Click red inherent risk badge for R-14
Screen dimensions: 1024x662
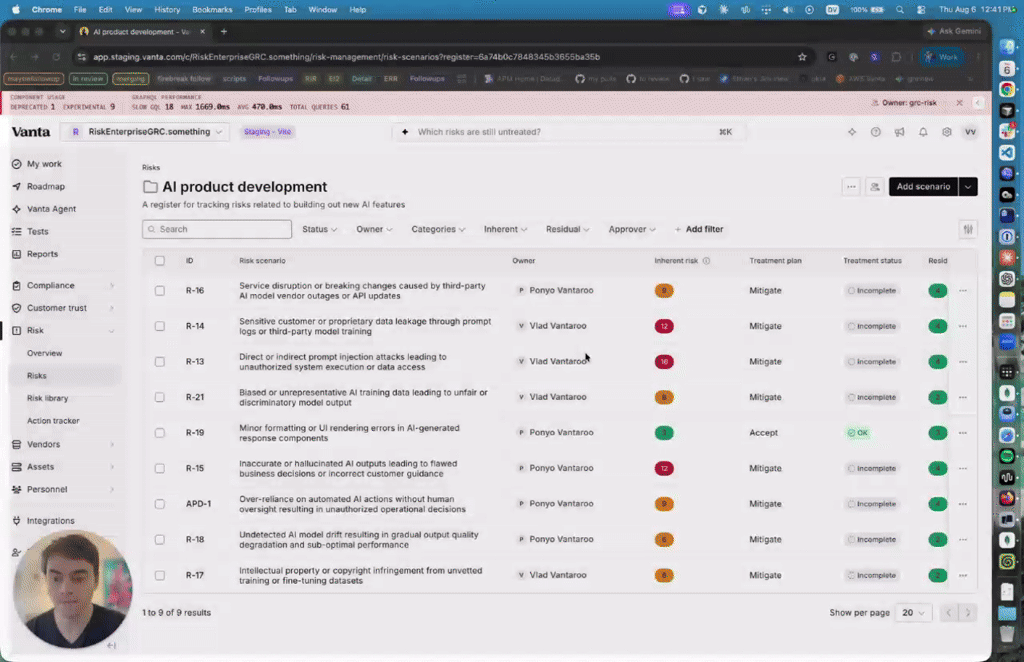pos(664,326)
